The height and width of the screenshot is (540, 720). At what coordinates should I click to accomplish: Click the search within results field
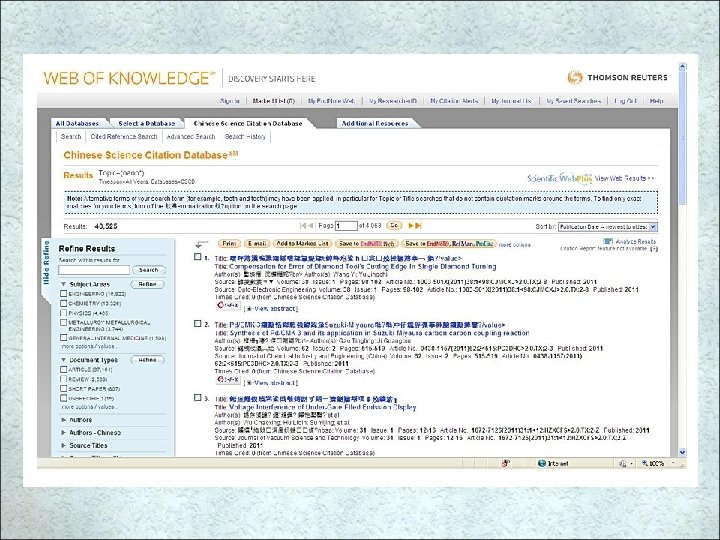click(94, 270)
